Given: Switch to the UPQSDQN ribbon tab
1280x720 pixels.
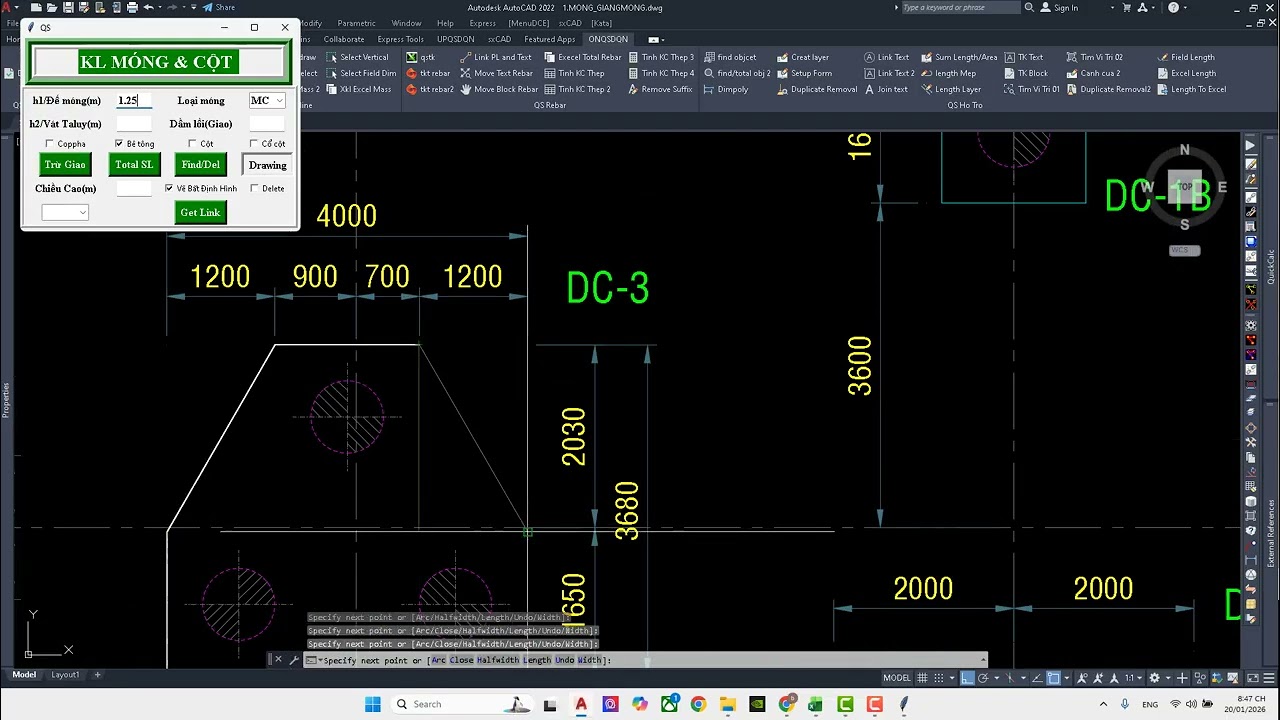Looking at the screenshot, I should [x=455, y=39].
